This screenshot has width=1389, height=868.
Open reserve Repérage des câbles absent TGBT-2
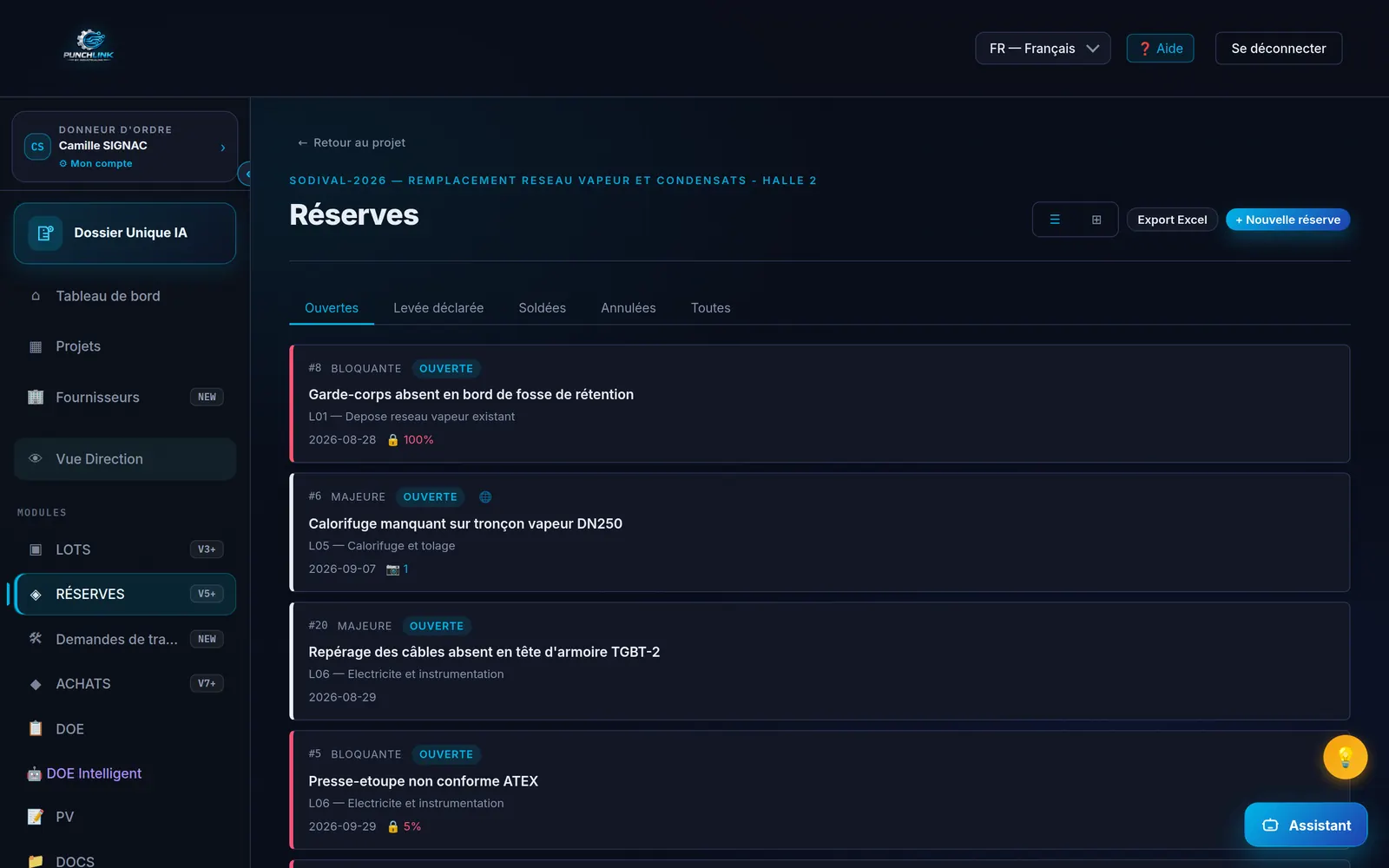pos(820,661)
